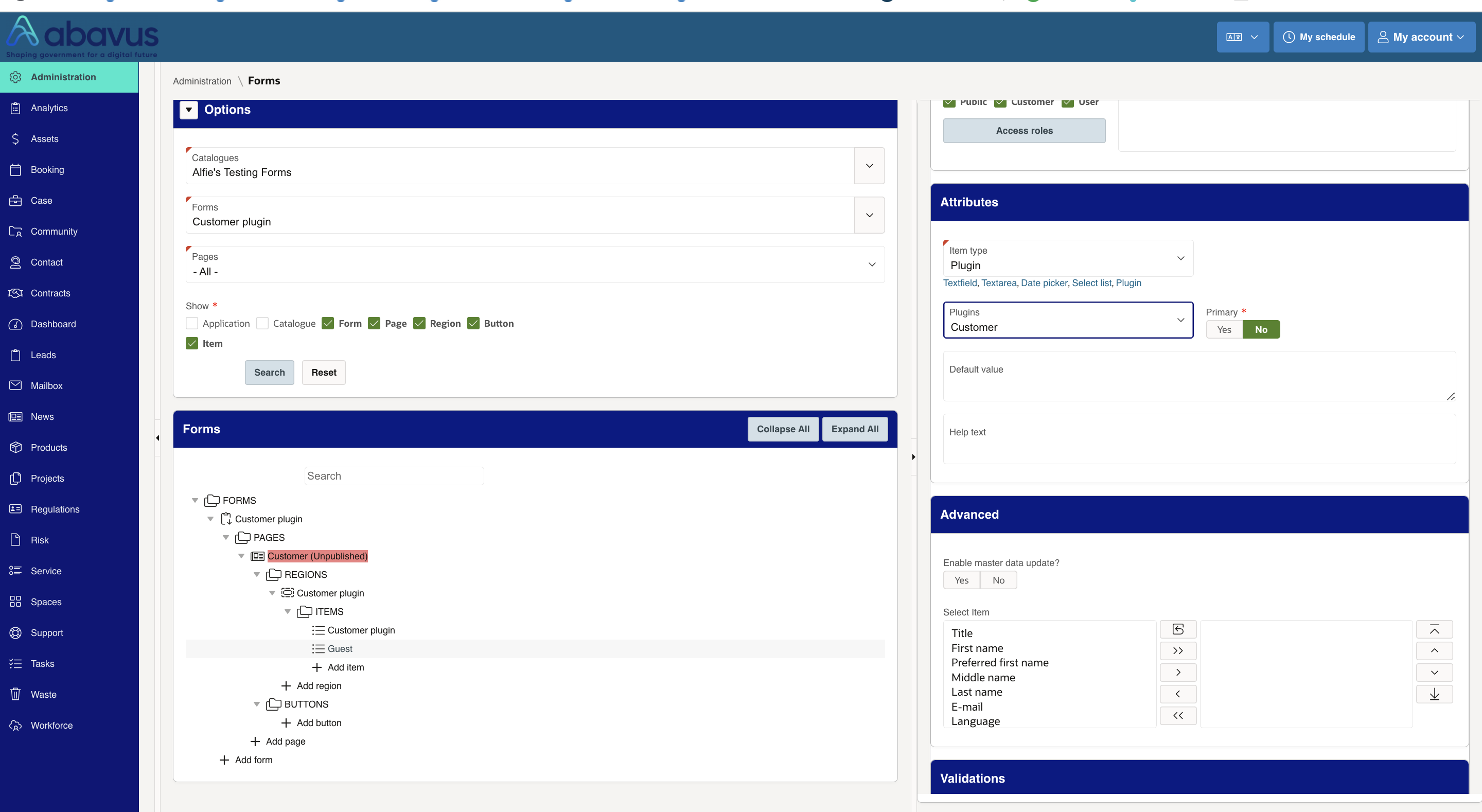Collapse the REGIONS tree folder
The width and height of the screenshot is (1482, 812).
click(257, 575)
